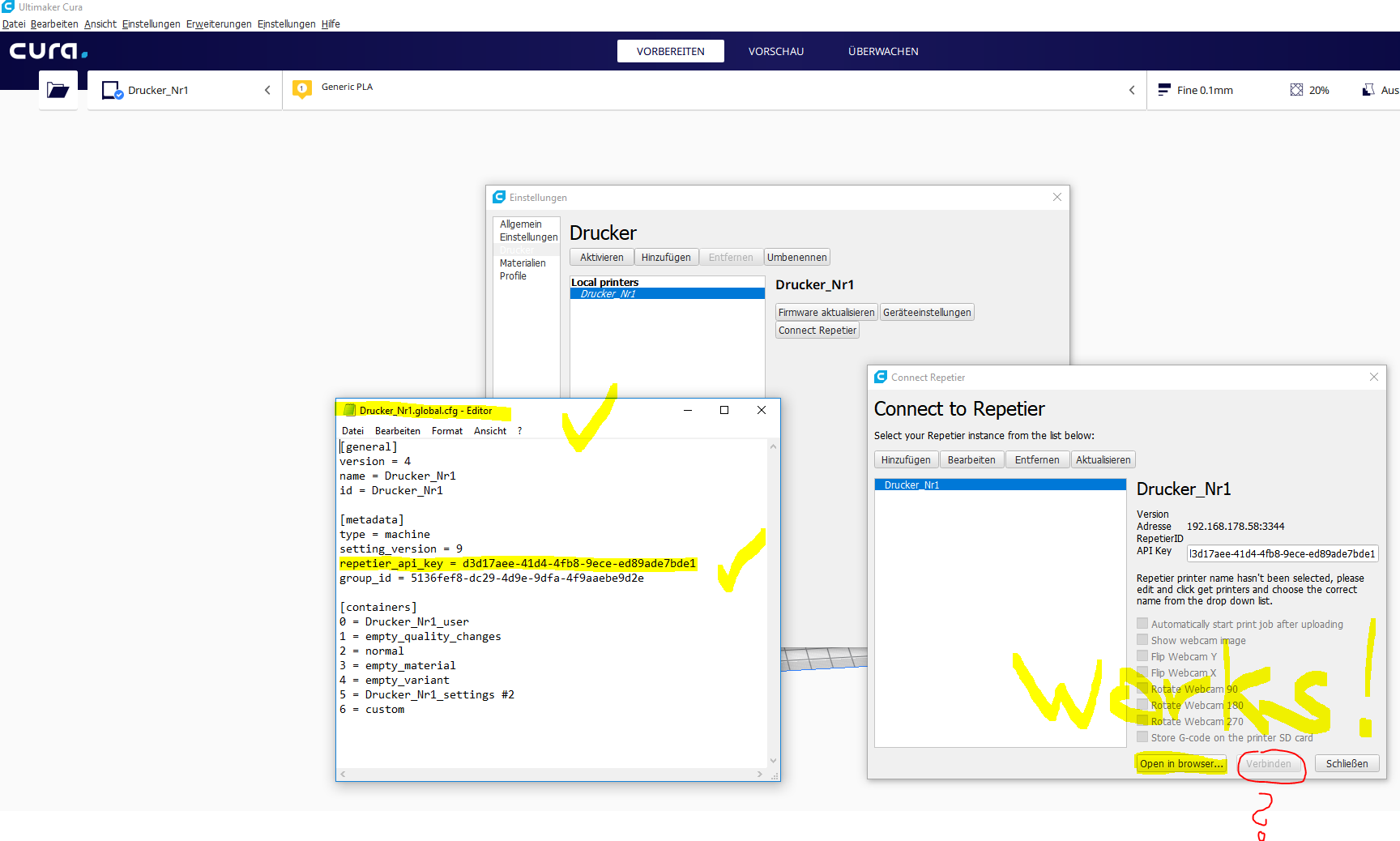
Task: Select the VORBEREITEN tab
Action: pos(671,51)
